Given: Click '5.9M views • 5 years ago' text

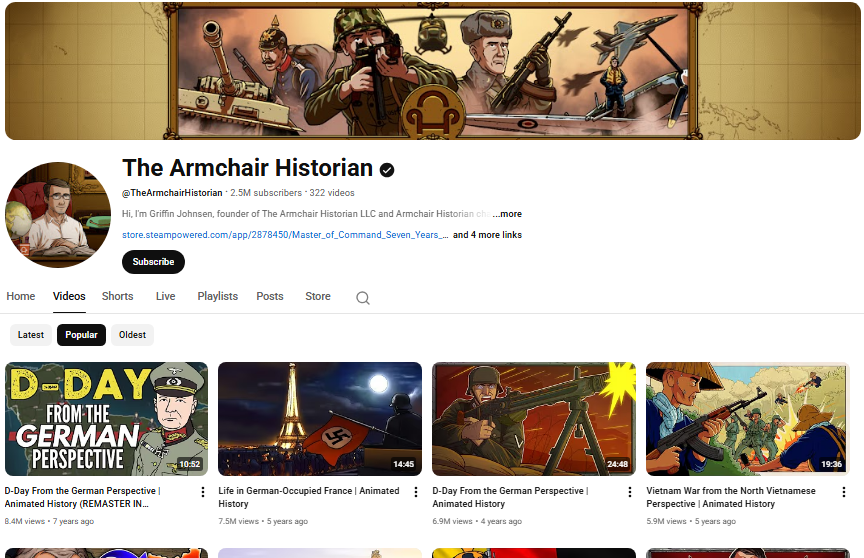Looking at the screenshot, I should click(x=691, y=521).
